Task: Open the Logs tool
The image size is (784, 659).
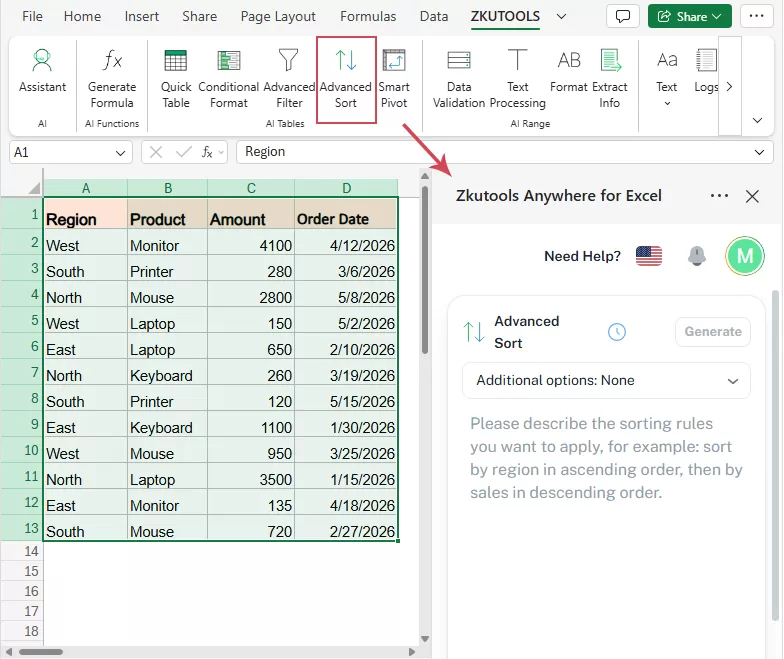Action: (x=706, y=71)
